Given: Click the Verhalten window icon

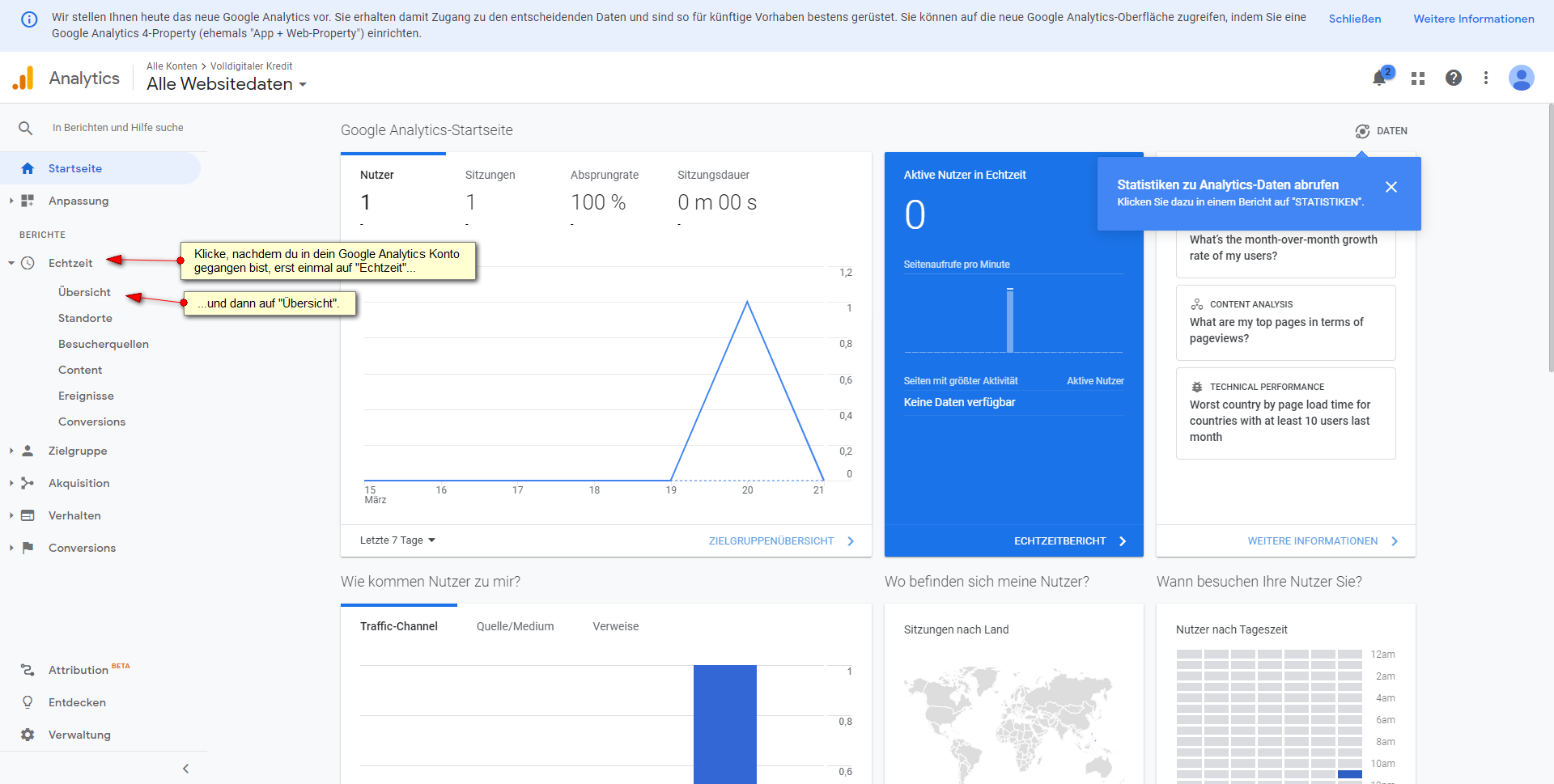Looking at the screenshot, I should (x=28, y=515).
